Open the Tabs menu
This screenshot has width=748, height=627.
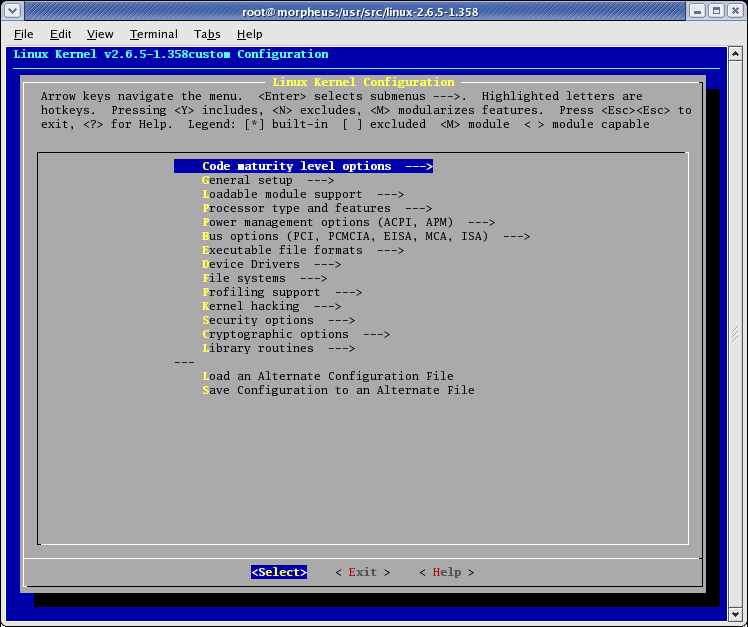(207, 34)
